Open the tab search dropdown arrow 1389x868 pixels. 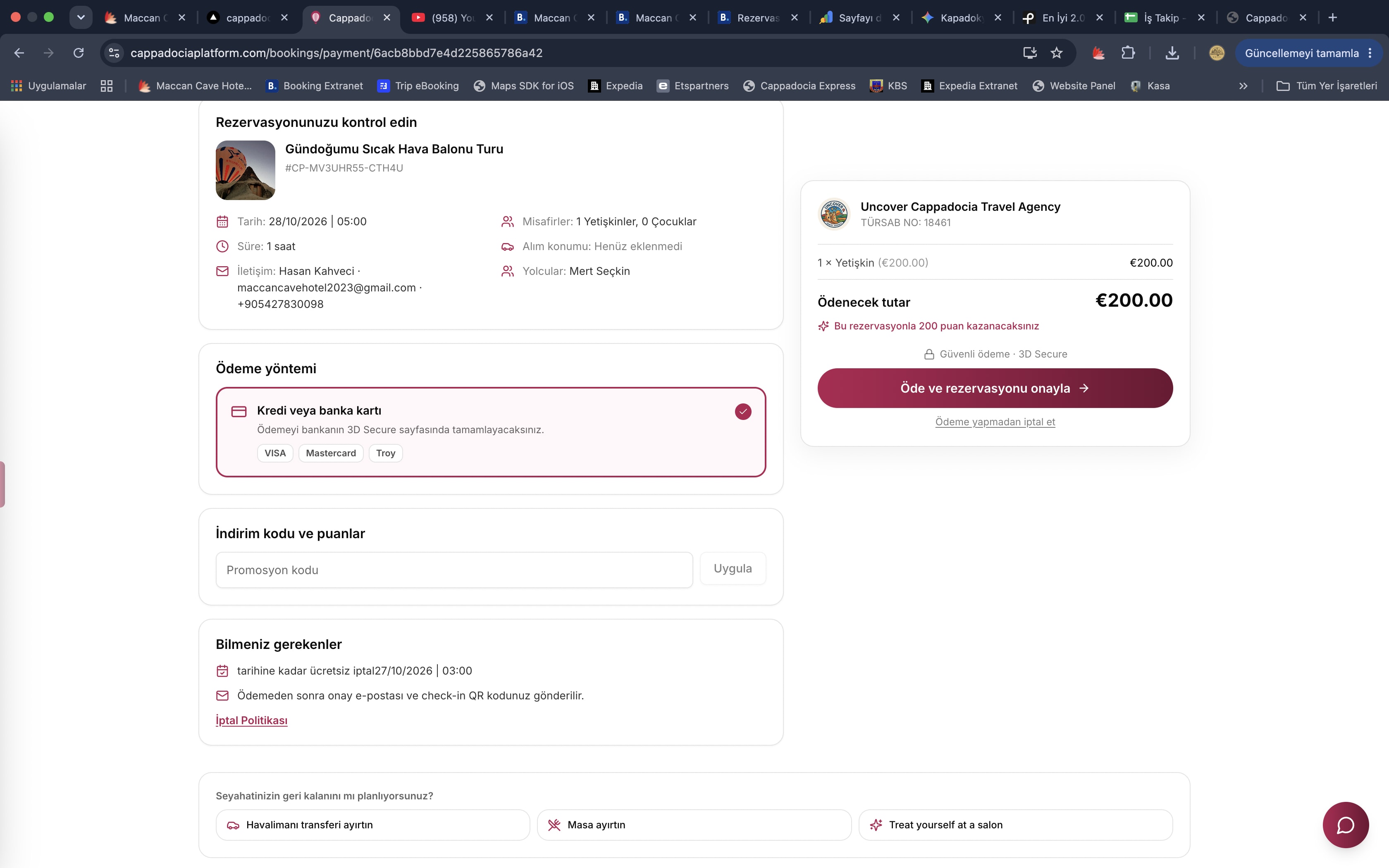point(81,17)
